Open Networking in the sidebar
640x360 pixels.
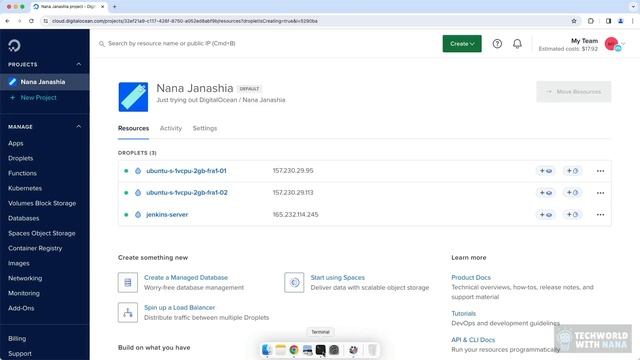25,278
